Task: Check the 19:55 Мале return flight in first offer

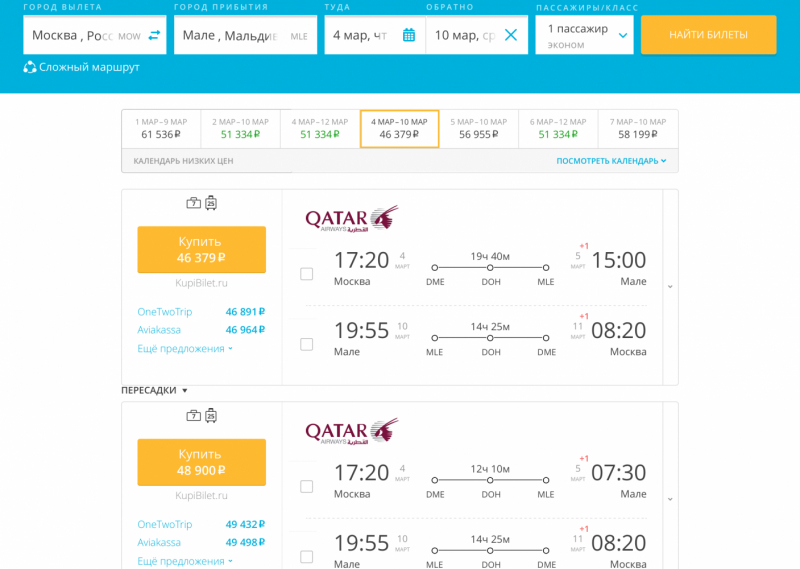Action: pos(307,344)
